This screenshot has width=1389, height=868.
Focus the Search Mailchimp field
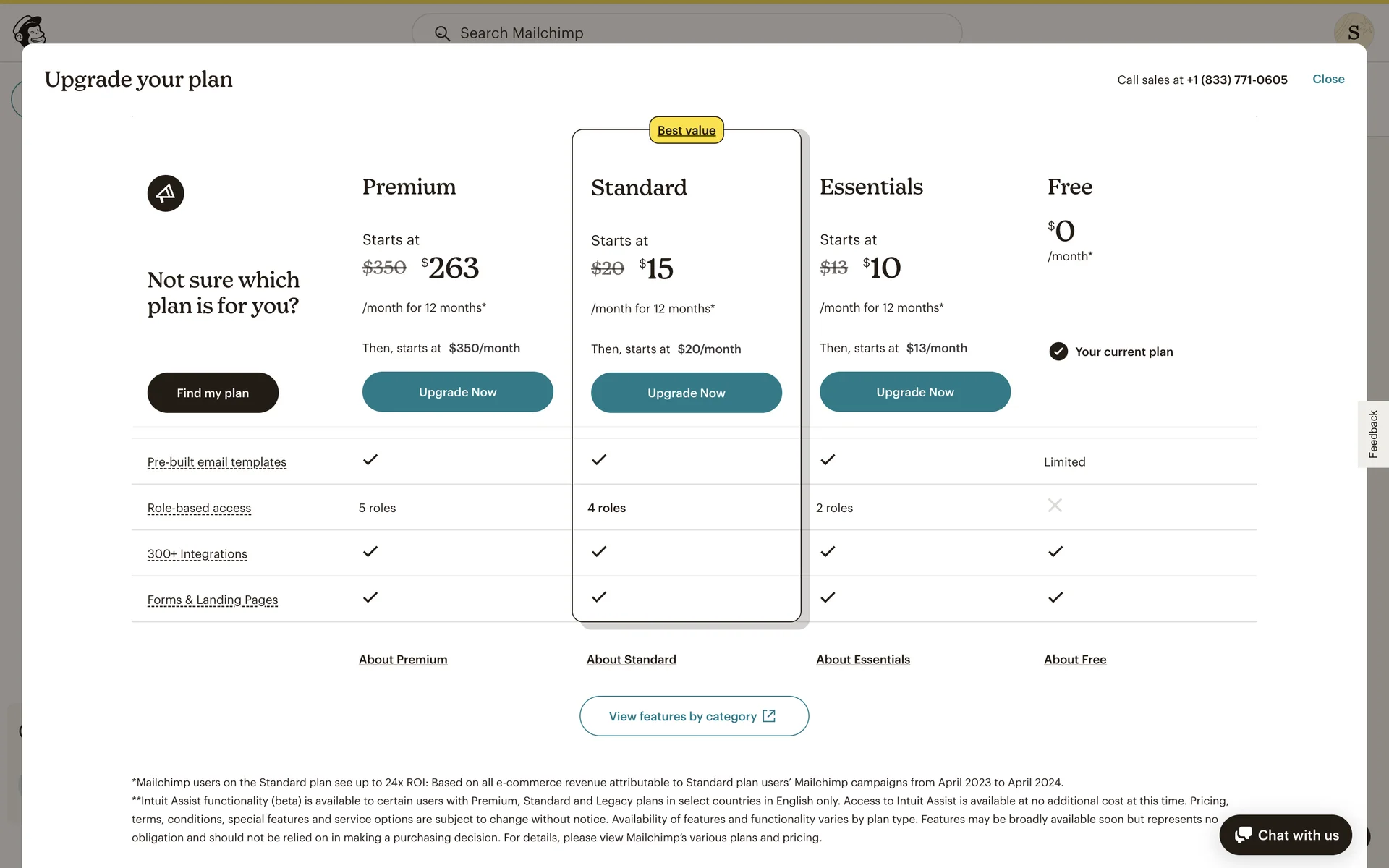tap(687, 33)
